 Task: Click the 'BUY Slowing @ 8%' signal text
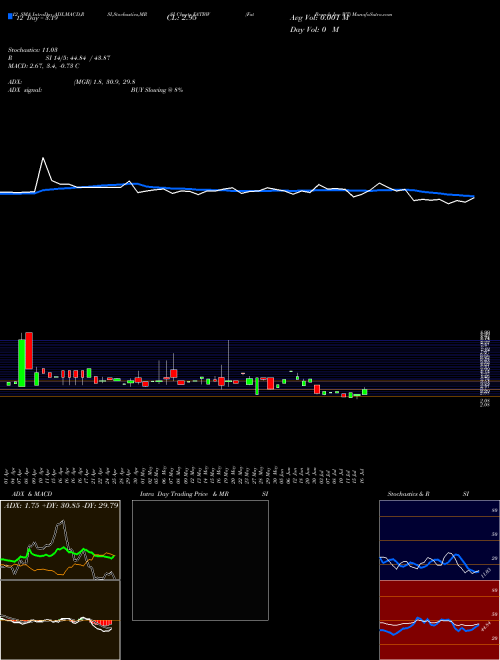[157, 90]
